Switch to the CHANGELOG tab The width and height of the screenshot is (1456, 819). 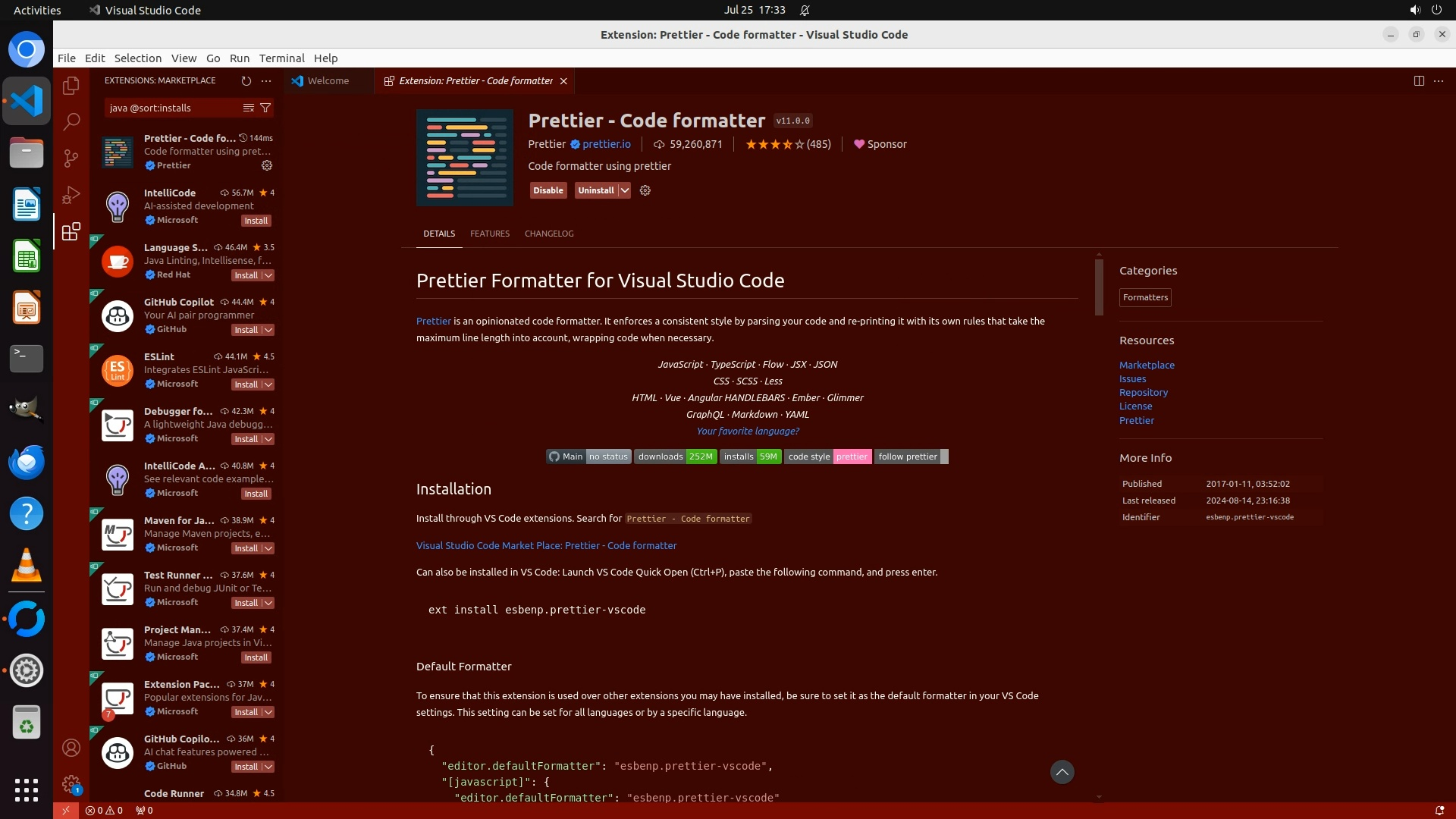pos(549,234)
